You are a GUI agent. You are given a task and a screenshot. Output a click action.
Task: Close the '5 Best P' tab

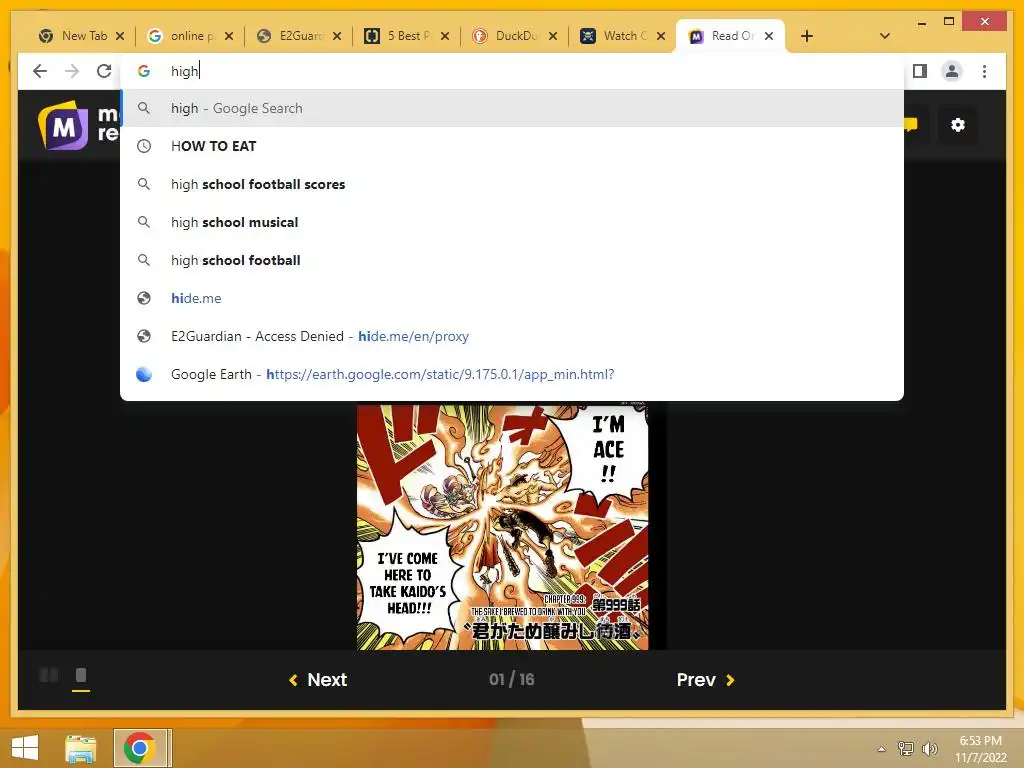click(x=445, y=36)
